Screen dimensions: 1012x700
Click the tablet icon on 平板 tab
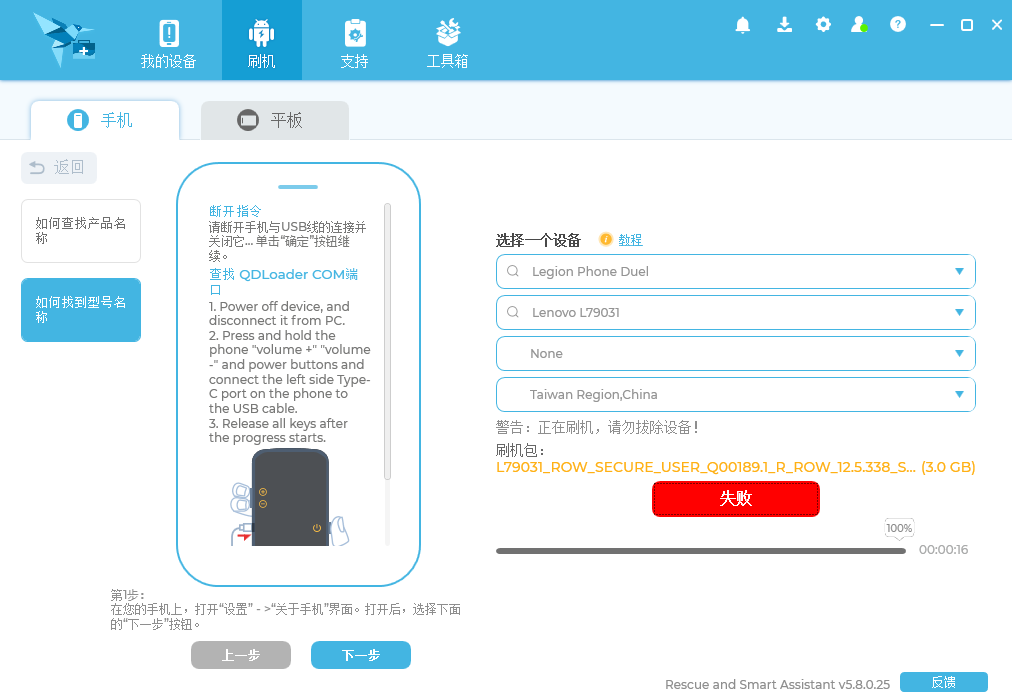coord(248,120)
